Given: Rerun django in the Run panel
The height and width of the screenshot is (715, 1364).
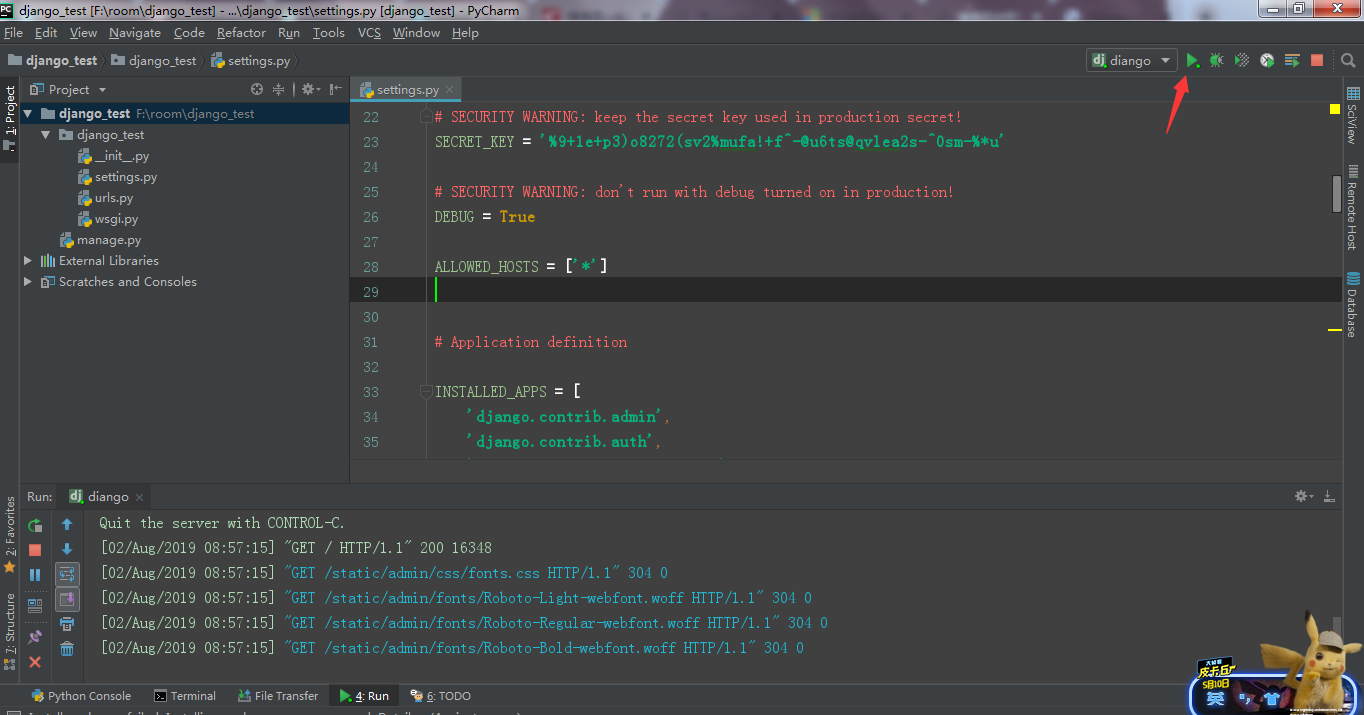Looking at the screenshot, I should [35, 525].
